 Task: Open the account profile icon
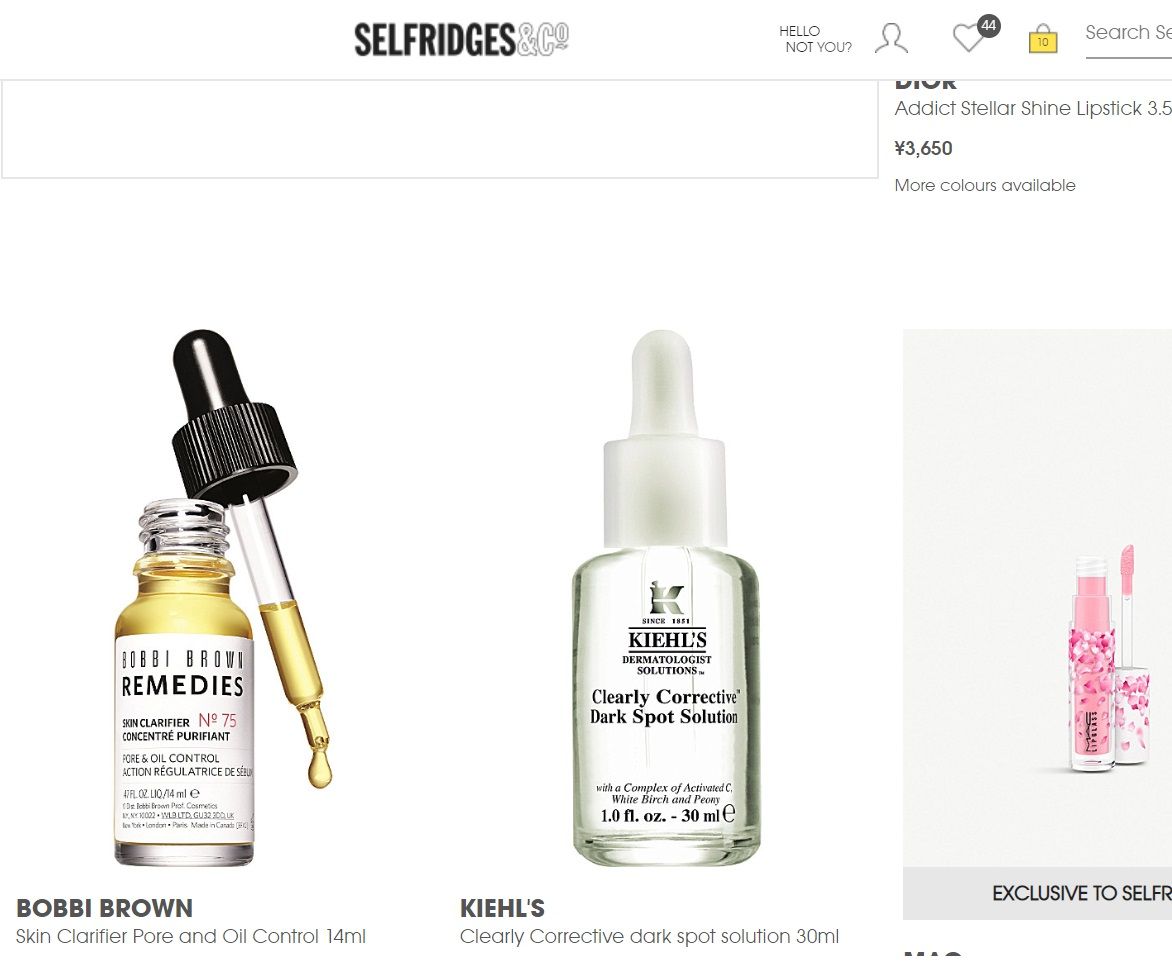(890, 39)
